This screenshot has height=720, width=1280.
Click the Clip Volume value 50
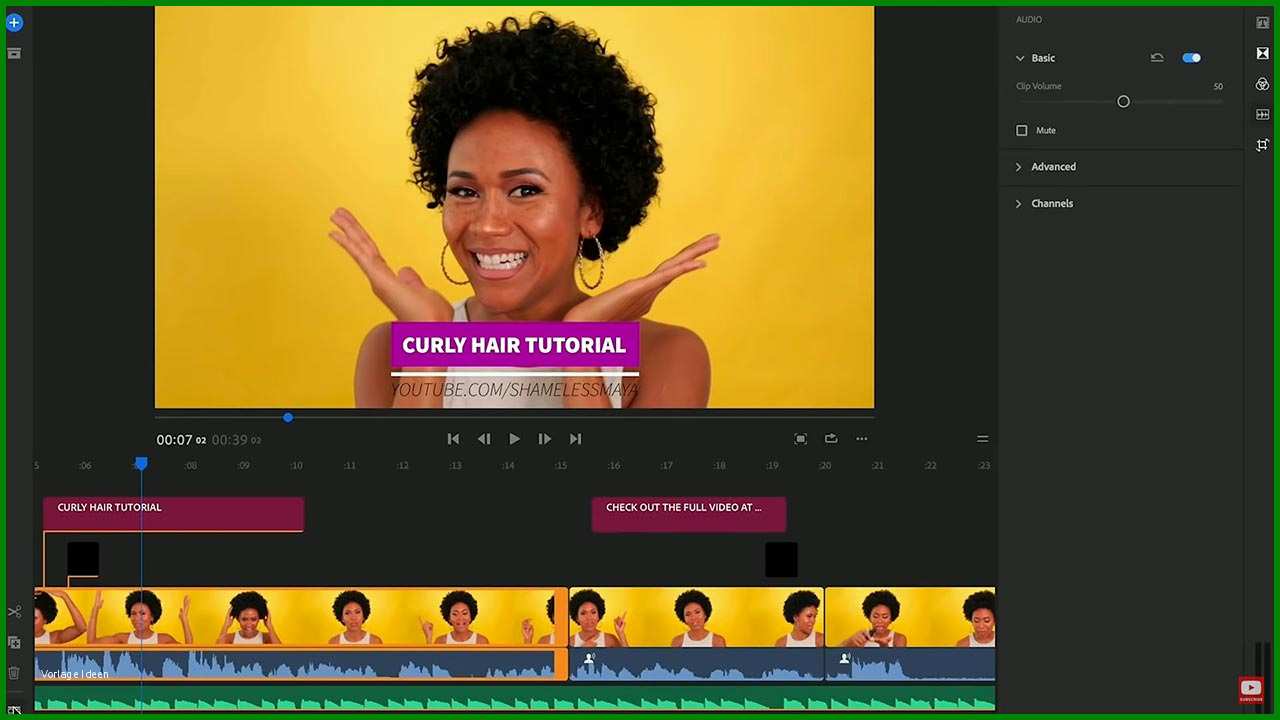1218,87
